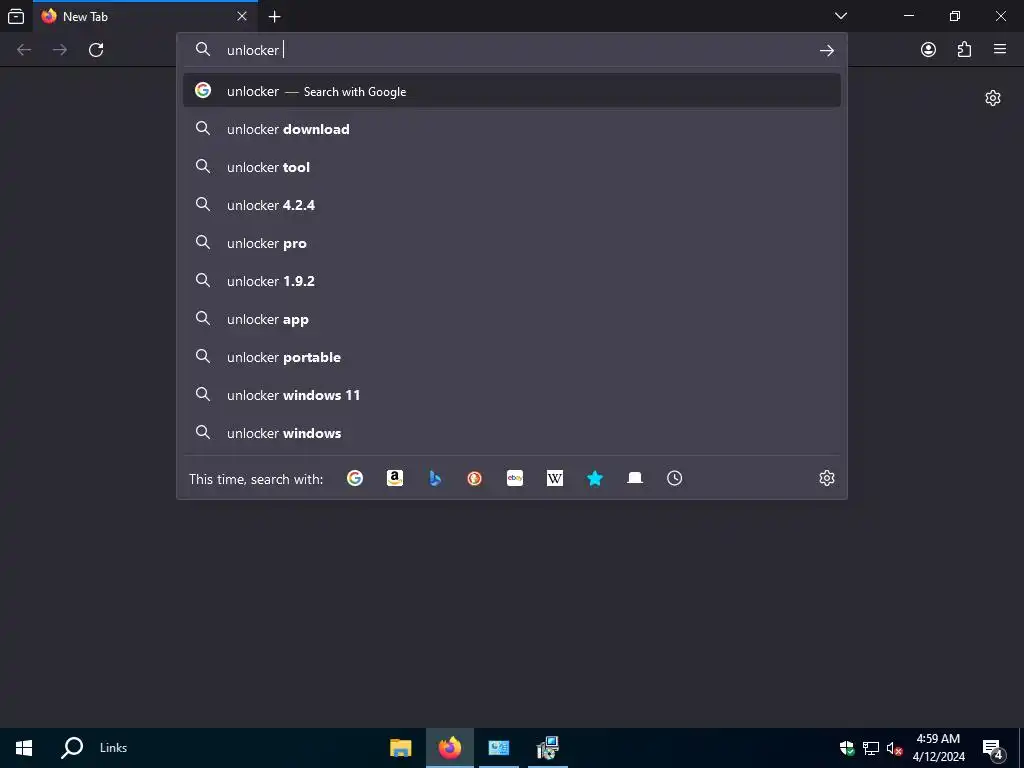
Task: Select suggestion 'unlocker windows'
Action: 512,432
